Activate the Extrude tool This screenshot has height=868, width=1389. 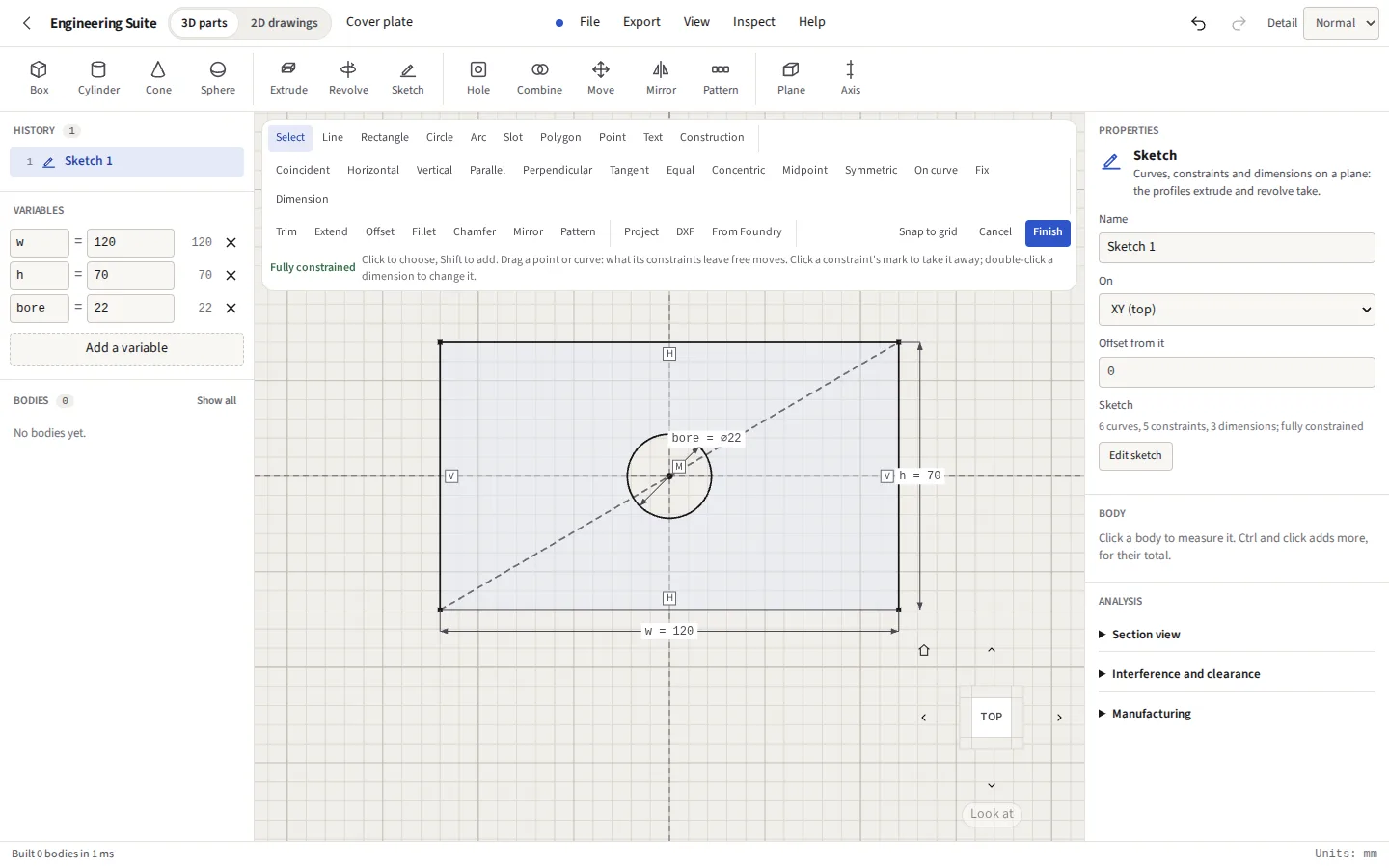pyautogui.click(x=288, y=78)
